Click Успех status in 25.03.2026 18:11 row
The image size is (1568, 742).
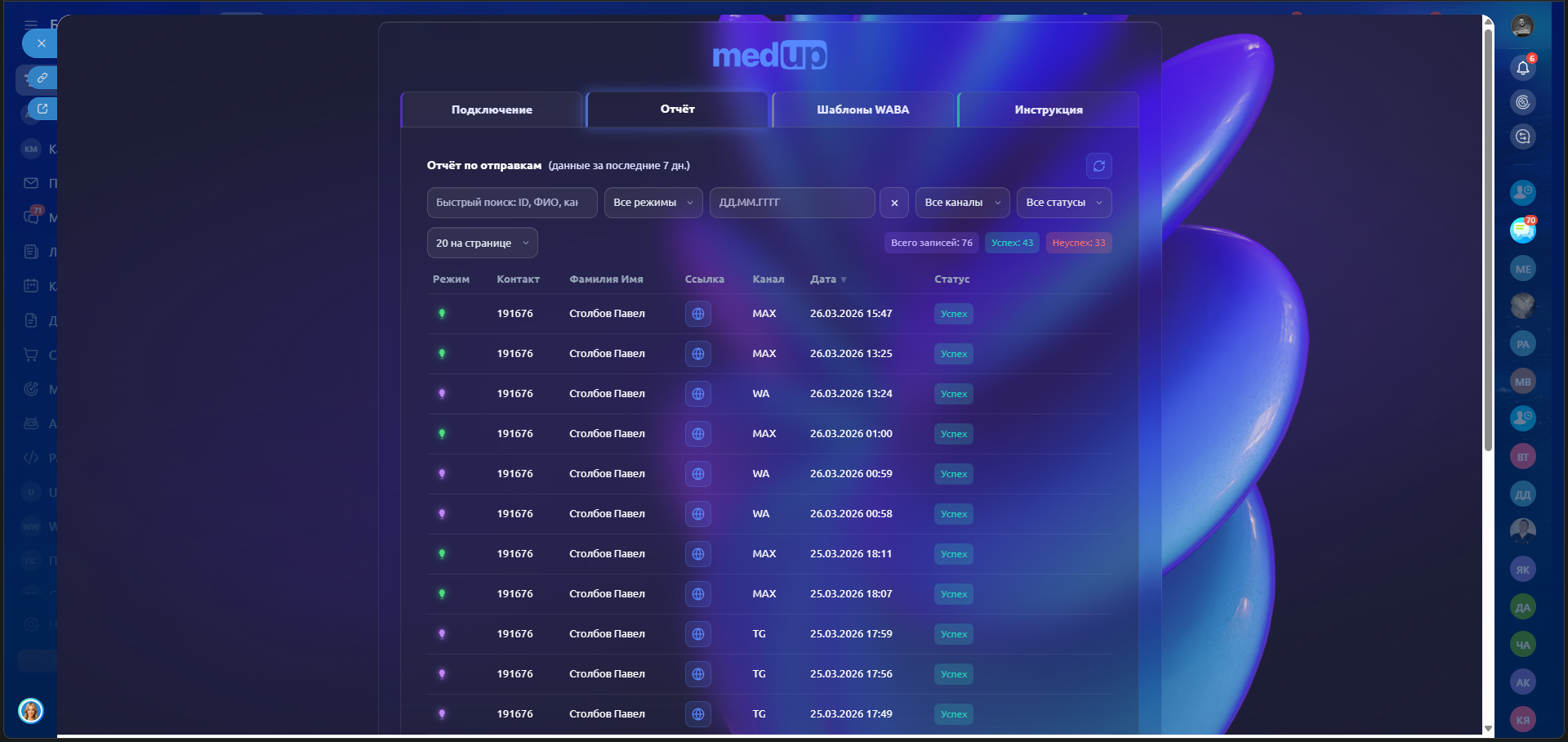(954, 554)
